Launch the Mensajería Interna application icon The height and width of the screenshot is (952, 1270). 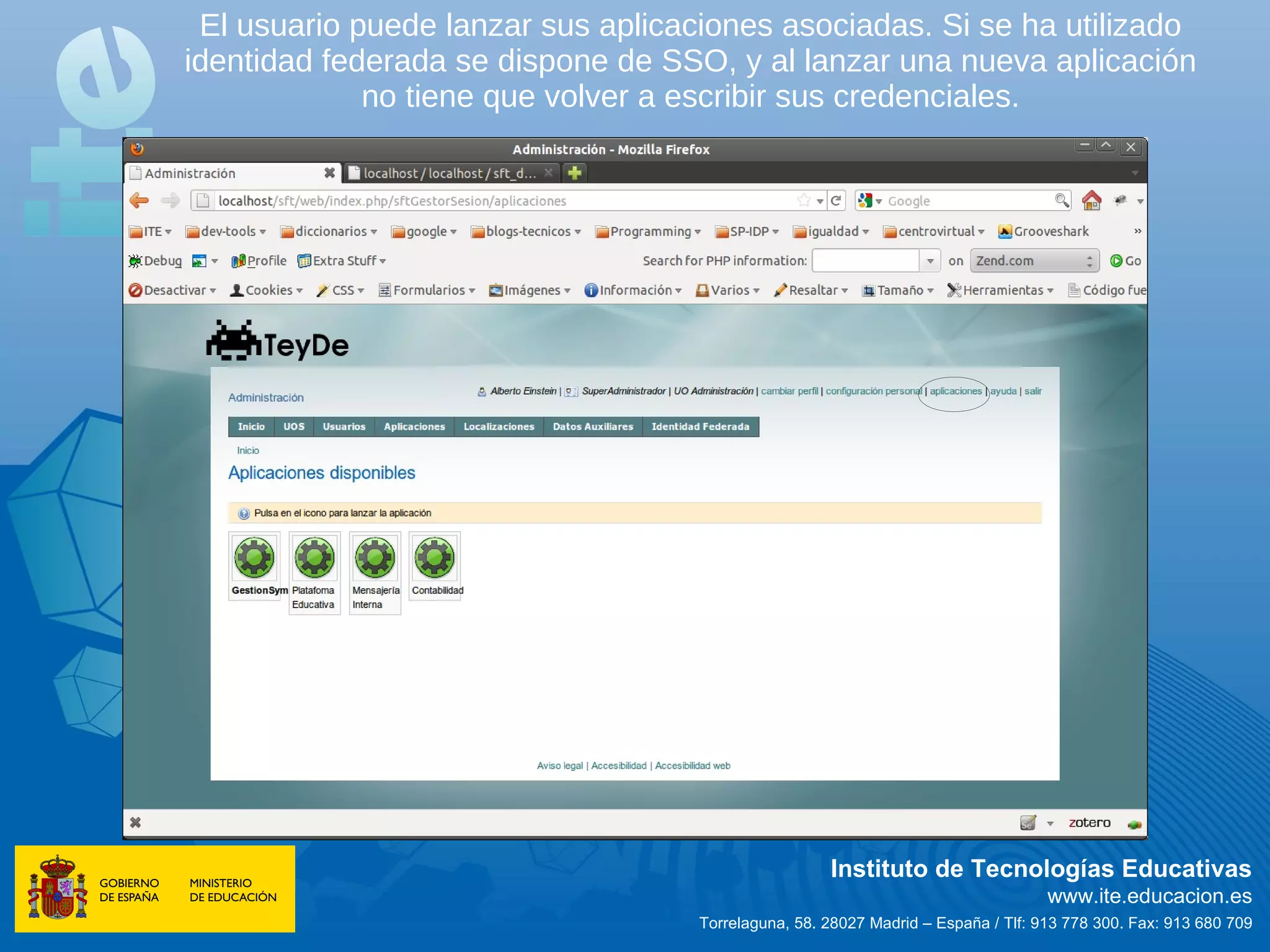[x=375, y=557]
